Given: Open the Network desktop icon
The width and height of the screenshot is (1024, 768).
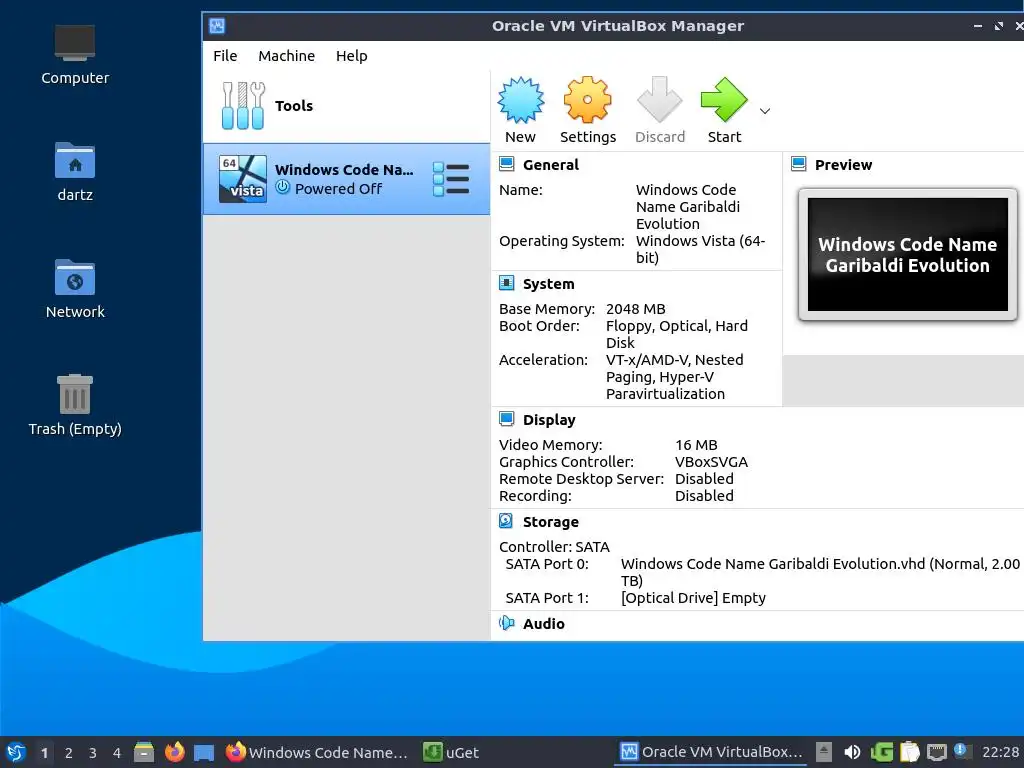Looking at the screenshot, I should pyautogui.click(x=75, y=289).
